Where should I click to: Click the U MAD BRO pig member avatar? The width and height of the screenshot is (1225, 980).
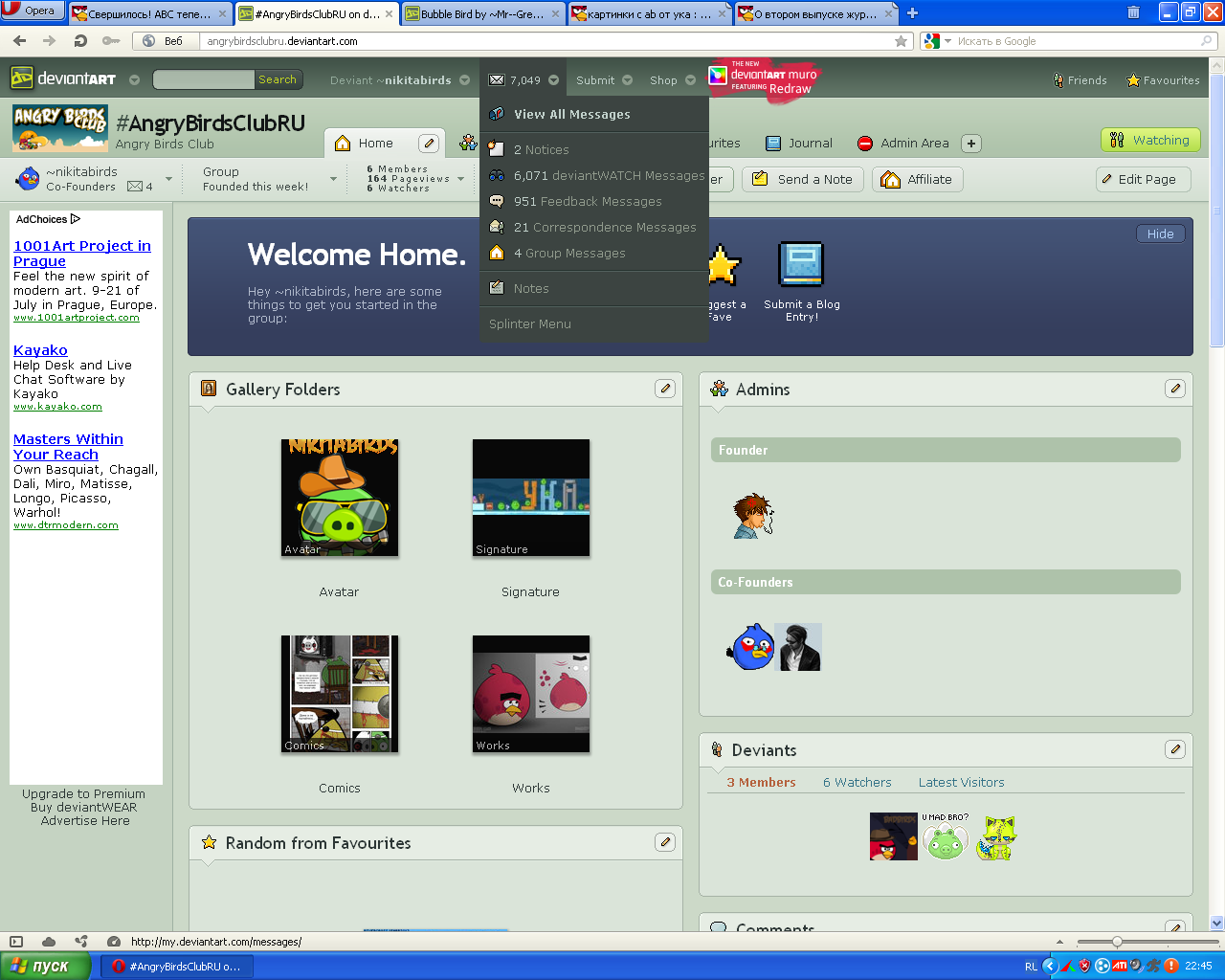(946, 836)
